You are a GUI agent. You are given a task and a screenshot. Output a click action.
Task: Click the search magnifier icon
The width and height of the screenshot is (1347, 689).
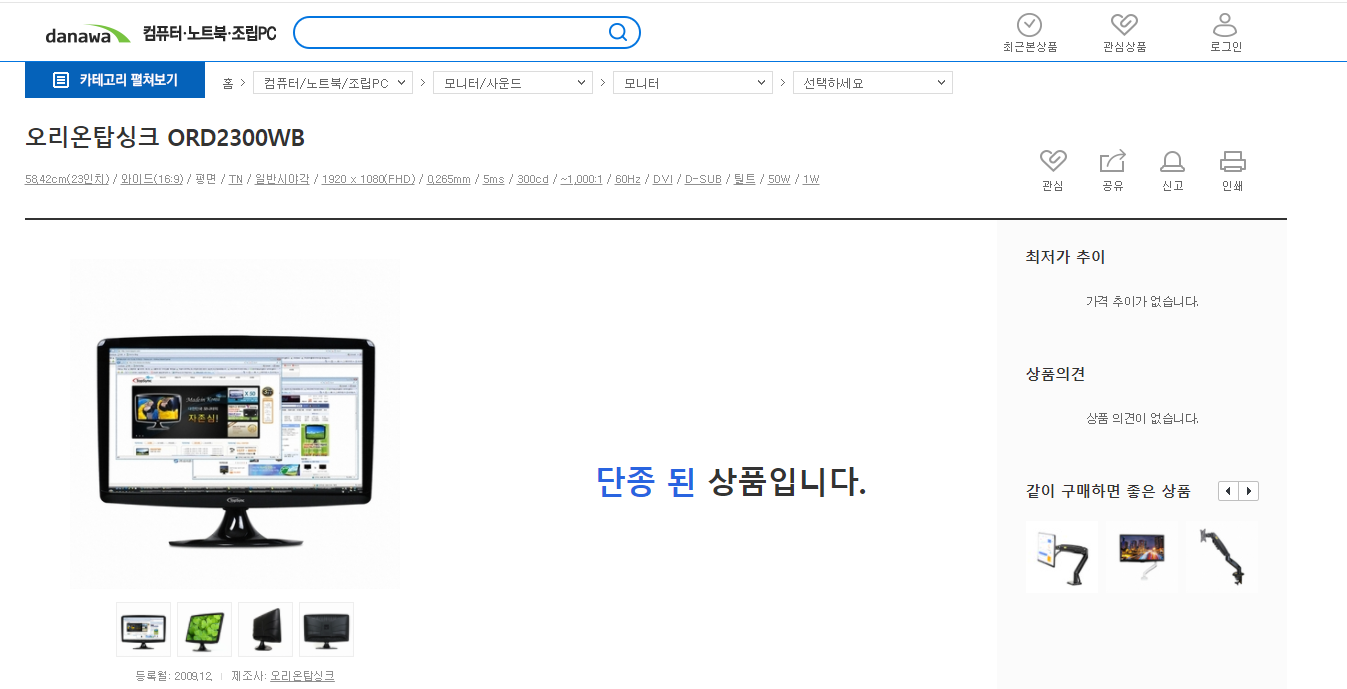(x=618, y=33)
